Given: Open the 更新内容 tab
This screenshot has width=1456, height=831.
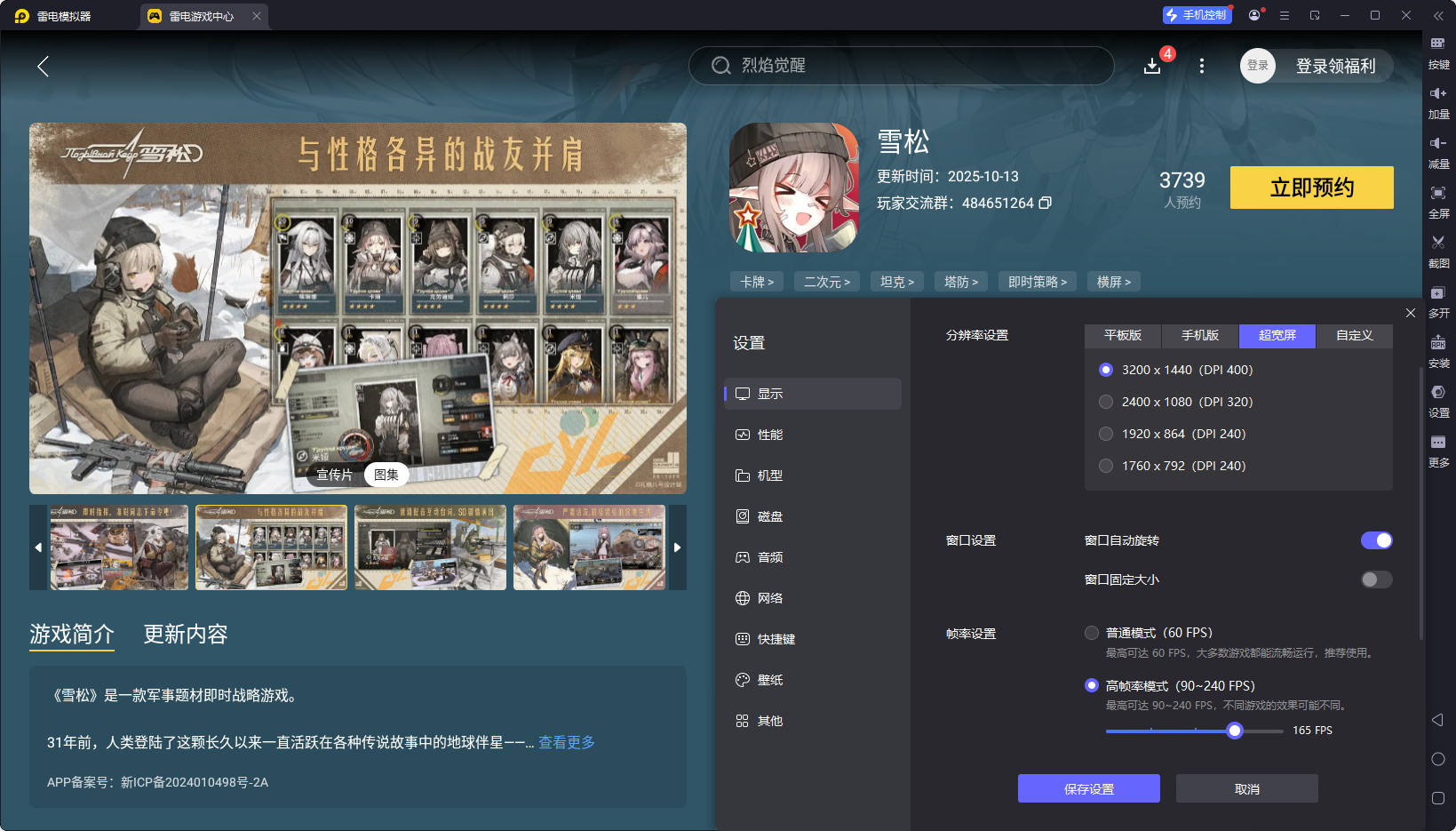Looking at the screenshot, I should coord(185,635).
